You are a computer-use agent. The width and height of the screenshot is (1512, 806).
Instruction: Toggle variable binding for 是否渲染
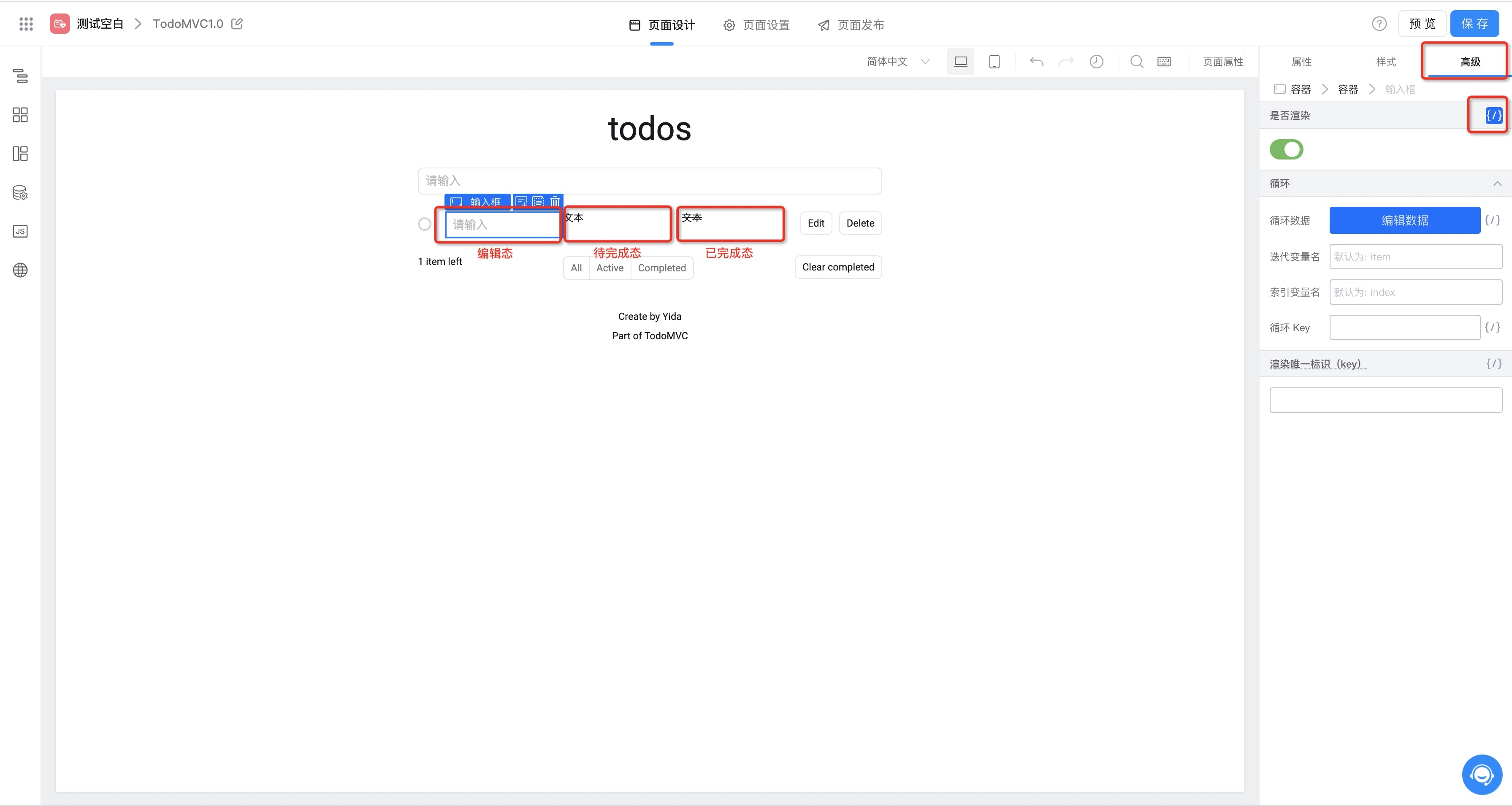click(1493, 116)
